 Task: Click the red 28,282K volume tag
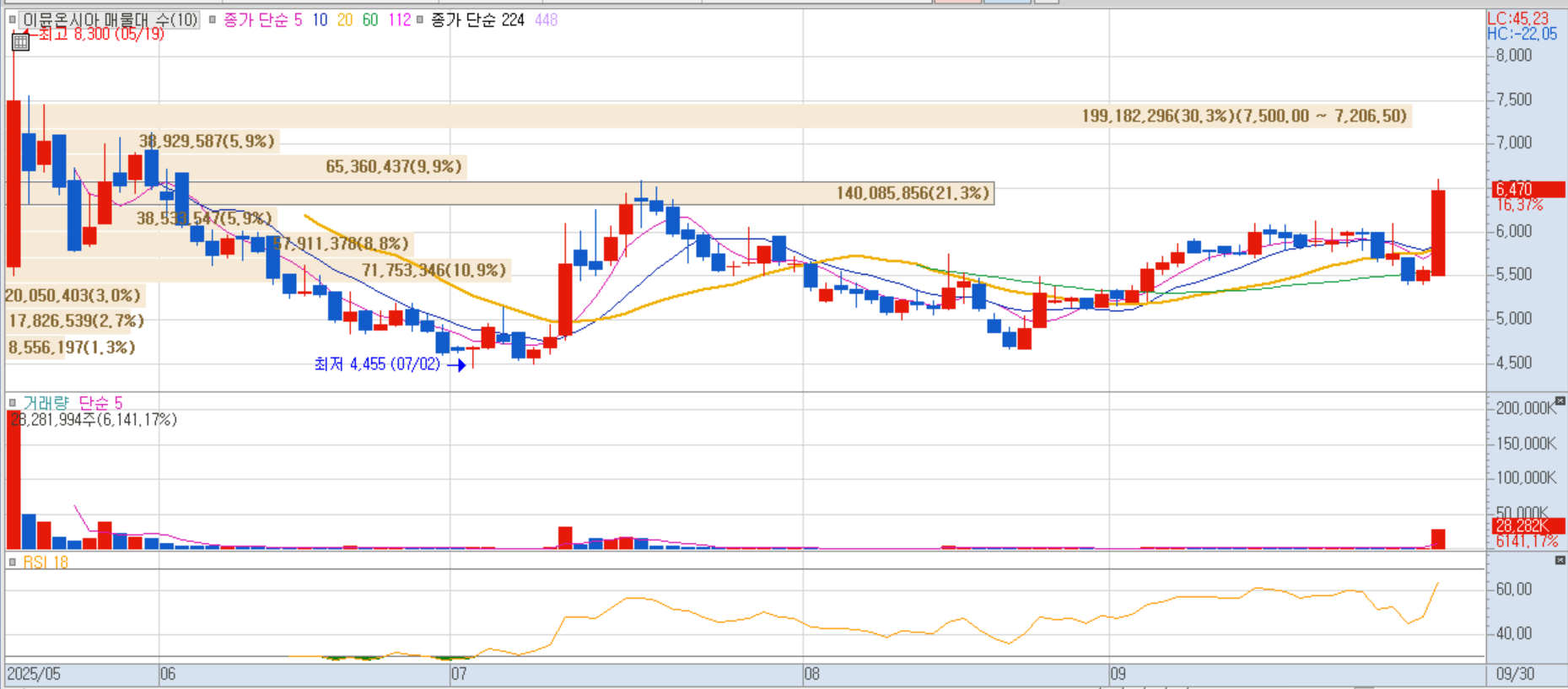coord(1528,526)
